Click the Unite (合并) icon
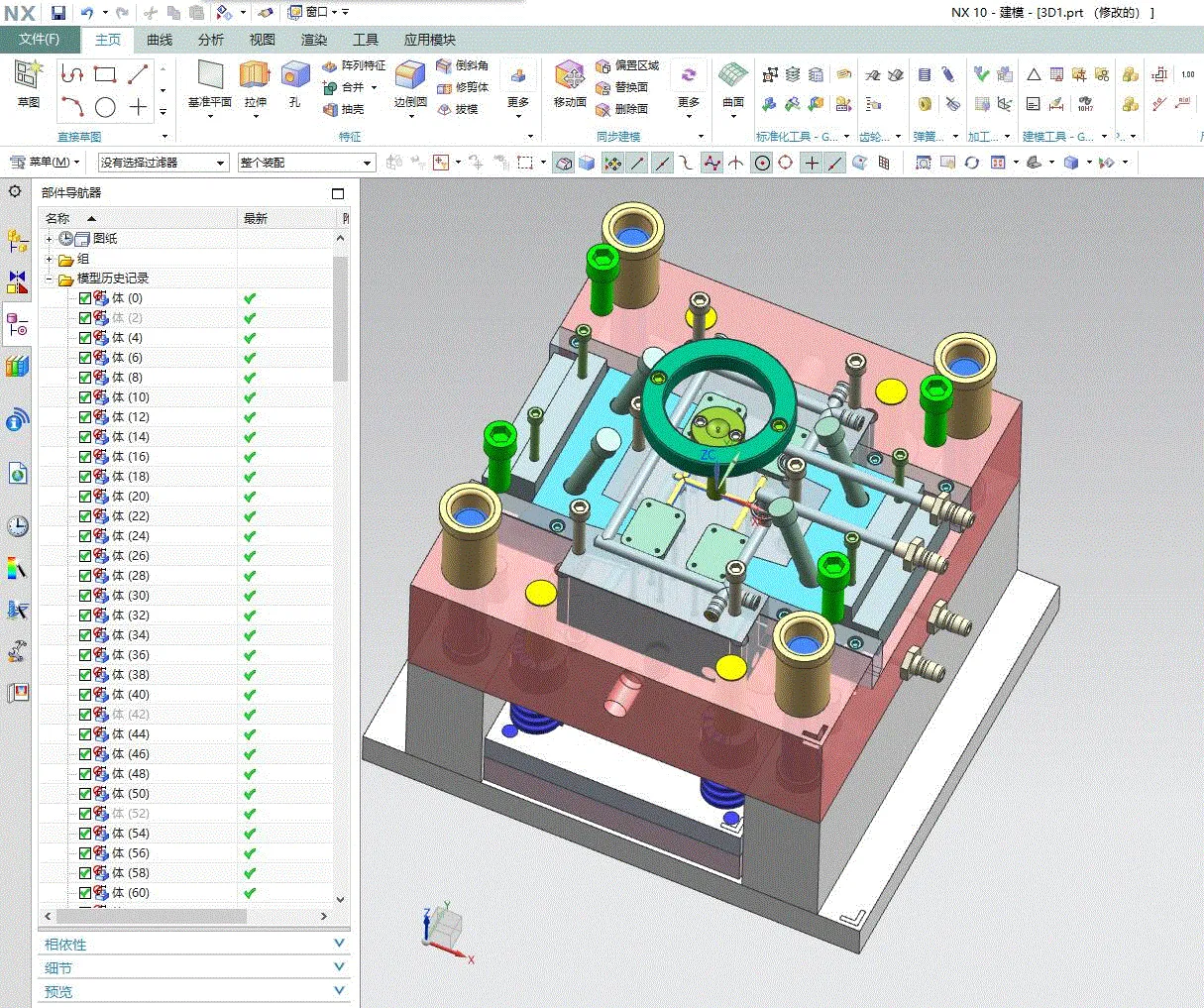1204x1008 pixels. tap(330, 87)
